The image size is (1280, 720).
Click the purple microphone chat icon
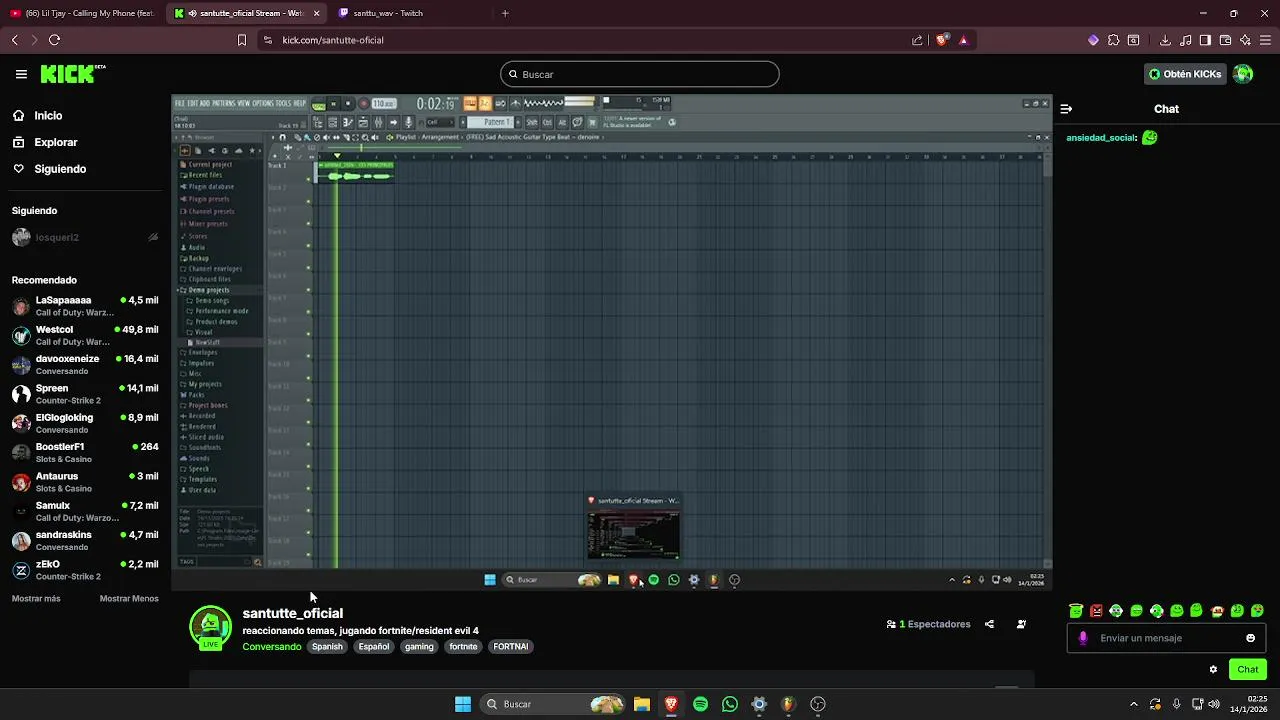point(1083,638)
